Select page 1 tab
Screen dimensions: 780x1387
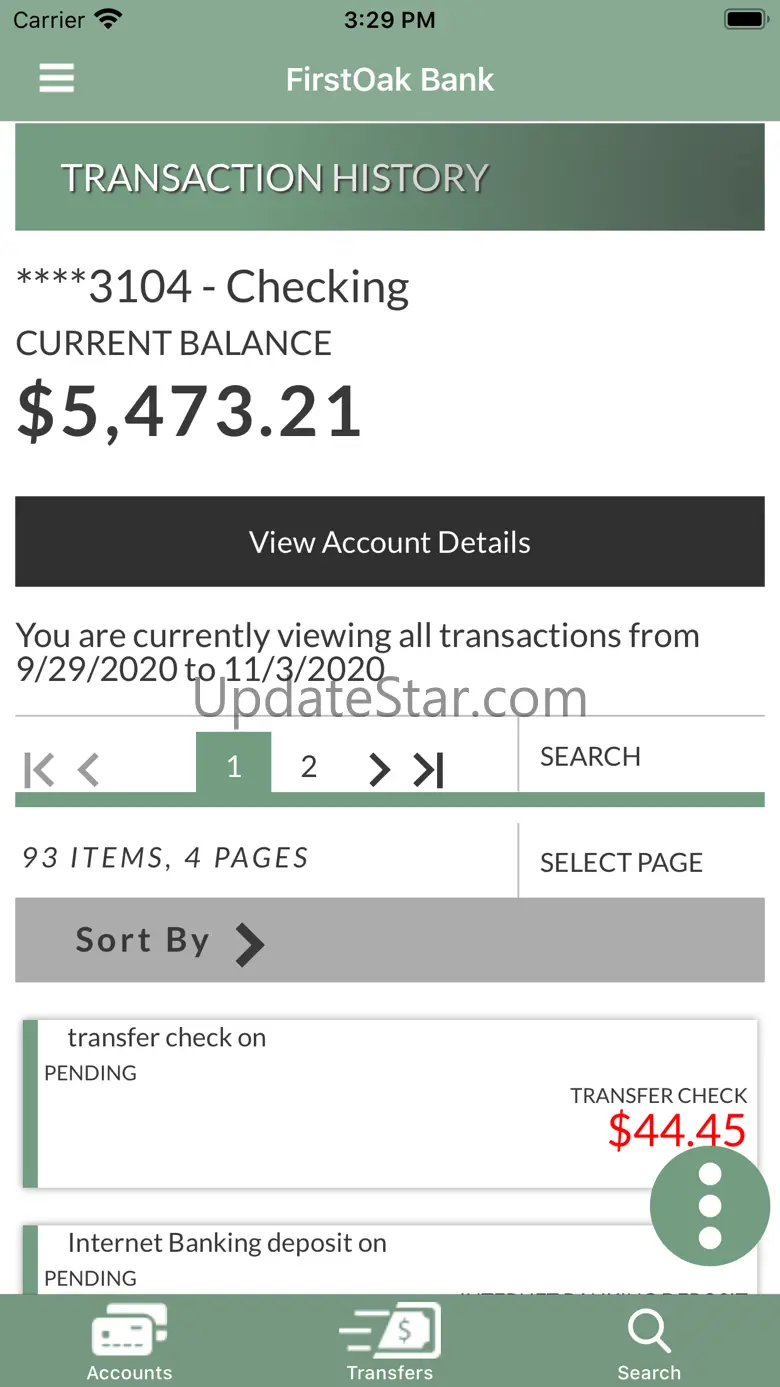pyautogui.click(x=233, y=766)
